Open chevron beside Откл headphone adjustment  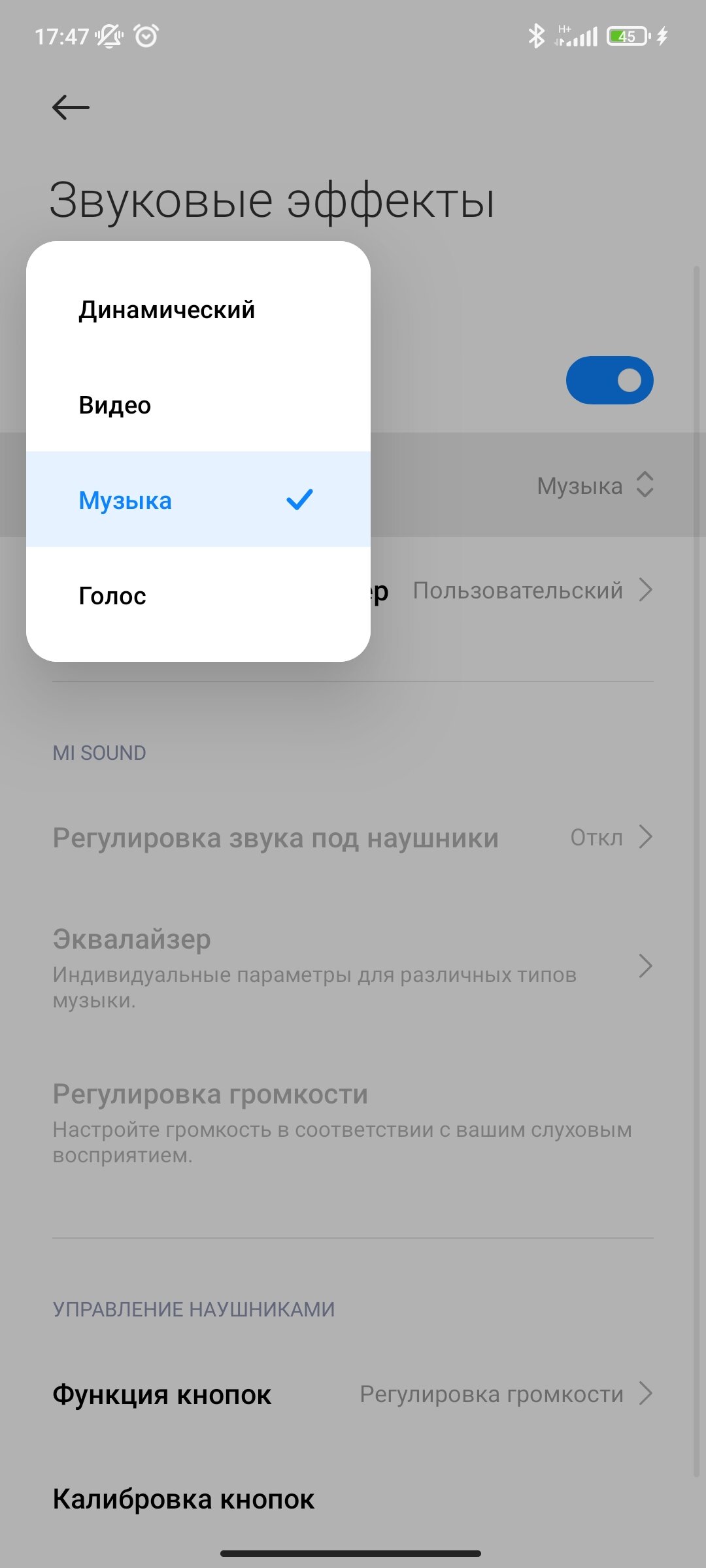[x=645, y=837]
